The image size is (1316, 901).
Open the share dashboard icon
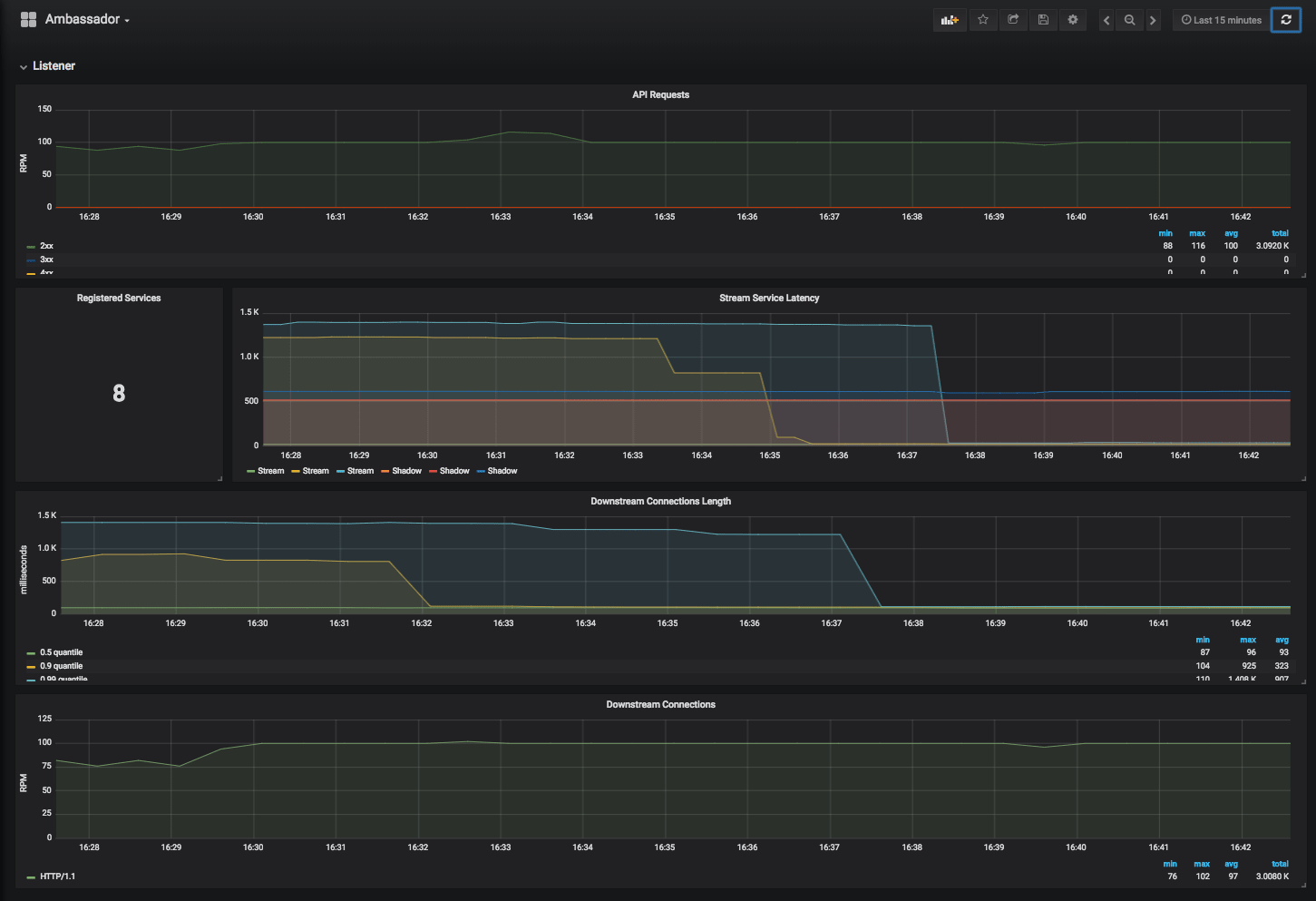pos(1013,19)
